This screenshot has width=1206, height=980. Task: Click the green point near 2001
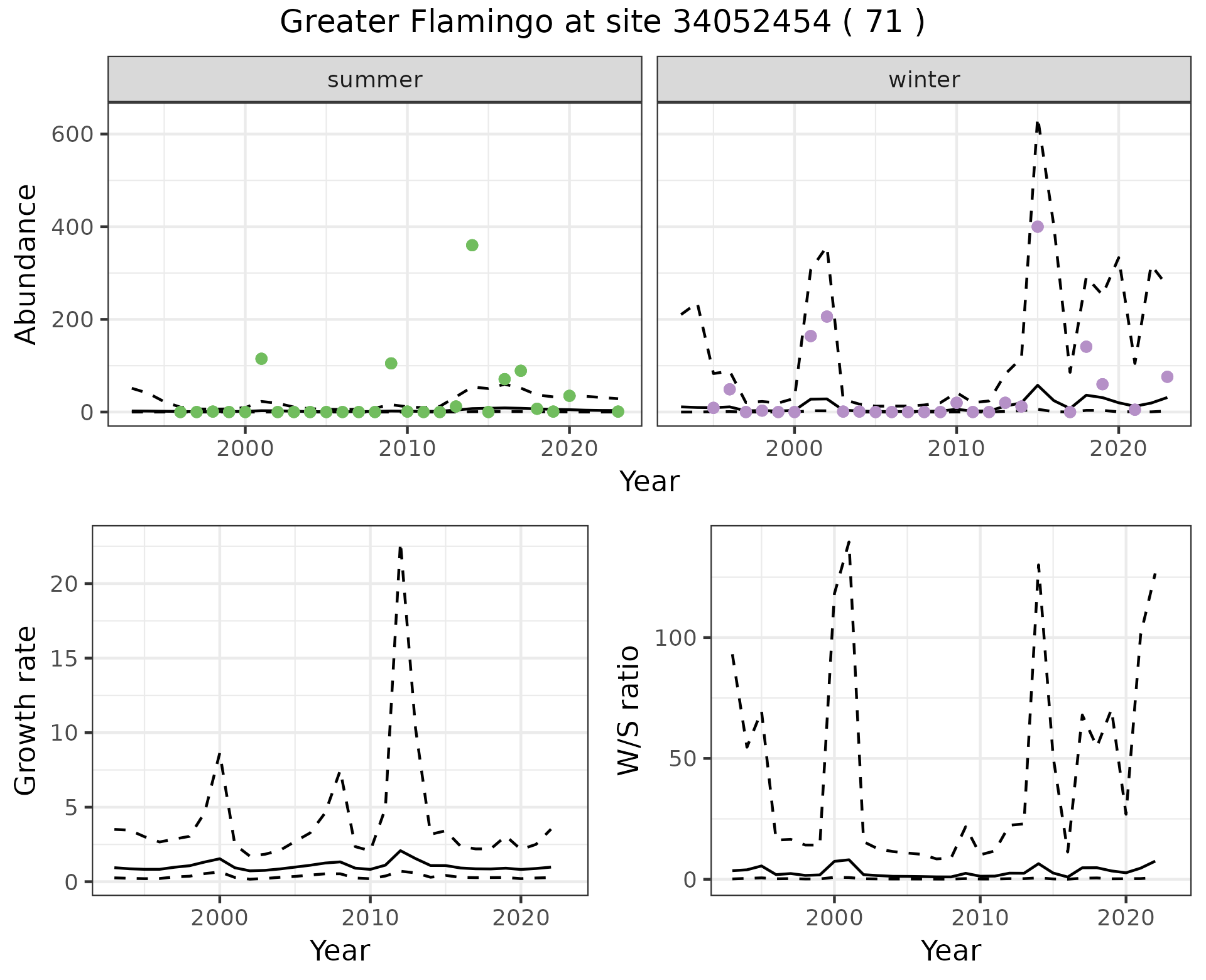click(x=262, y=359)
